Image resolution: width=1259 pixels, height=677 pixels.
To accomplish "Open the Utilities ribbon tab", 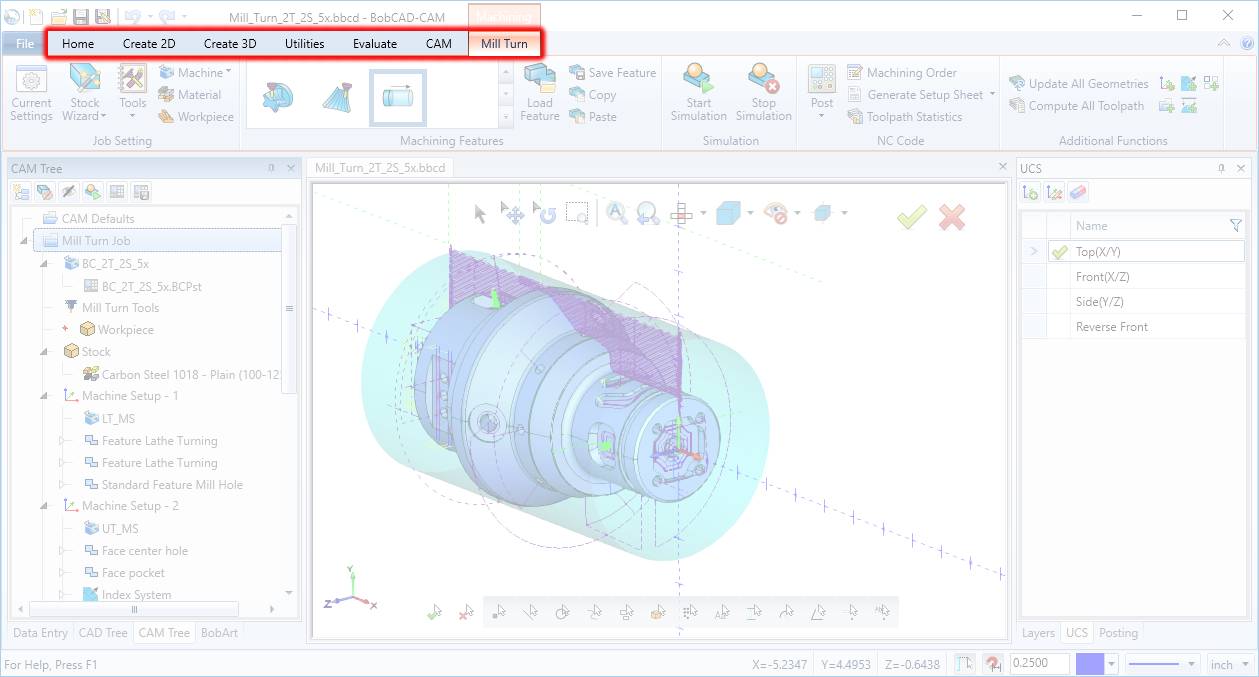I will click(x=304, y=43).
